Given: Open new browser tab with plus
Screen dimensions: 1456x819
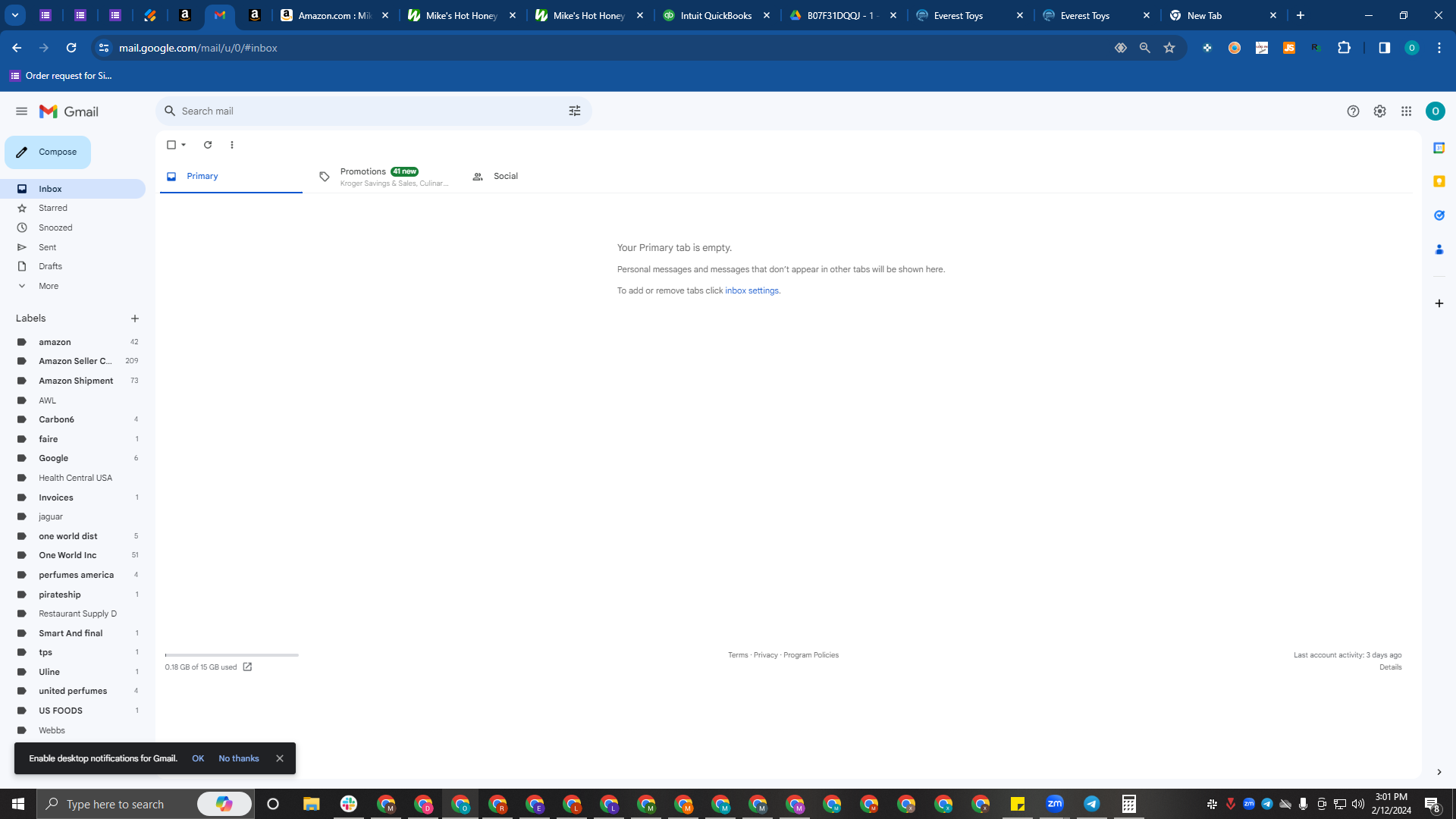Looking at the screenshot, I should tap(1301, 15).
